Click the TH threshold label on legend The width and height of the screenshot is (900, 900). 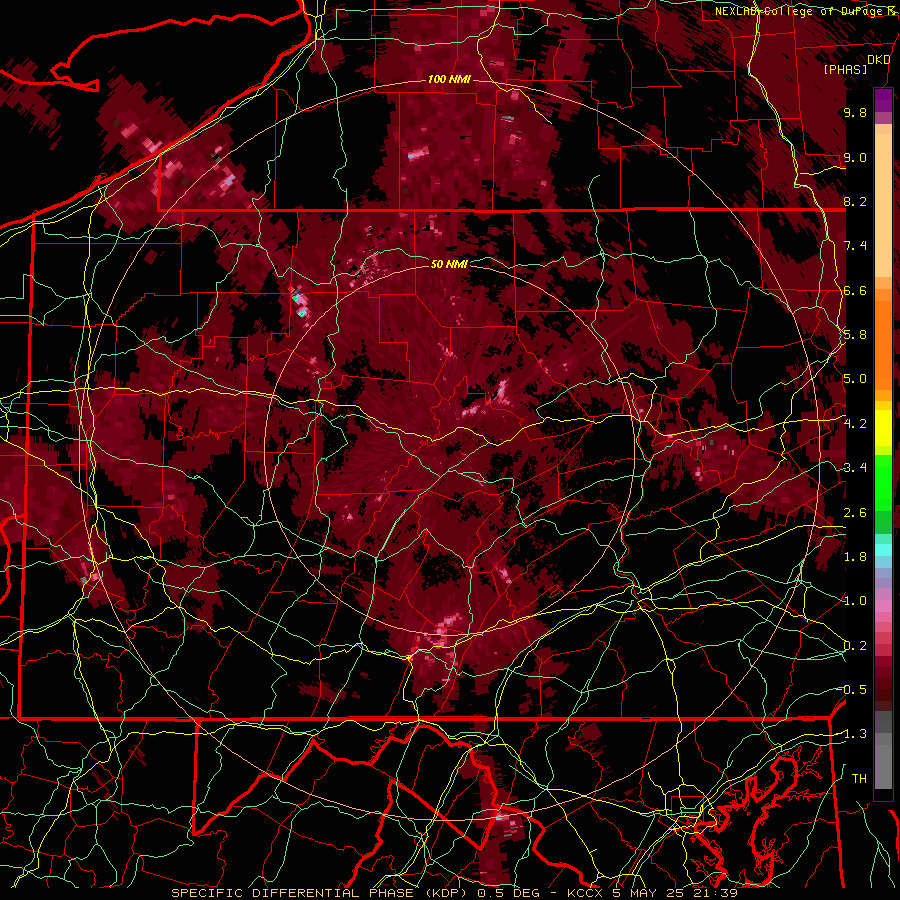tap(859, 779)
